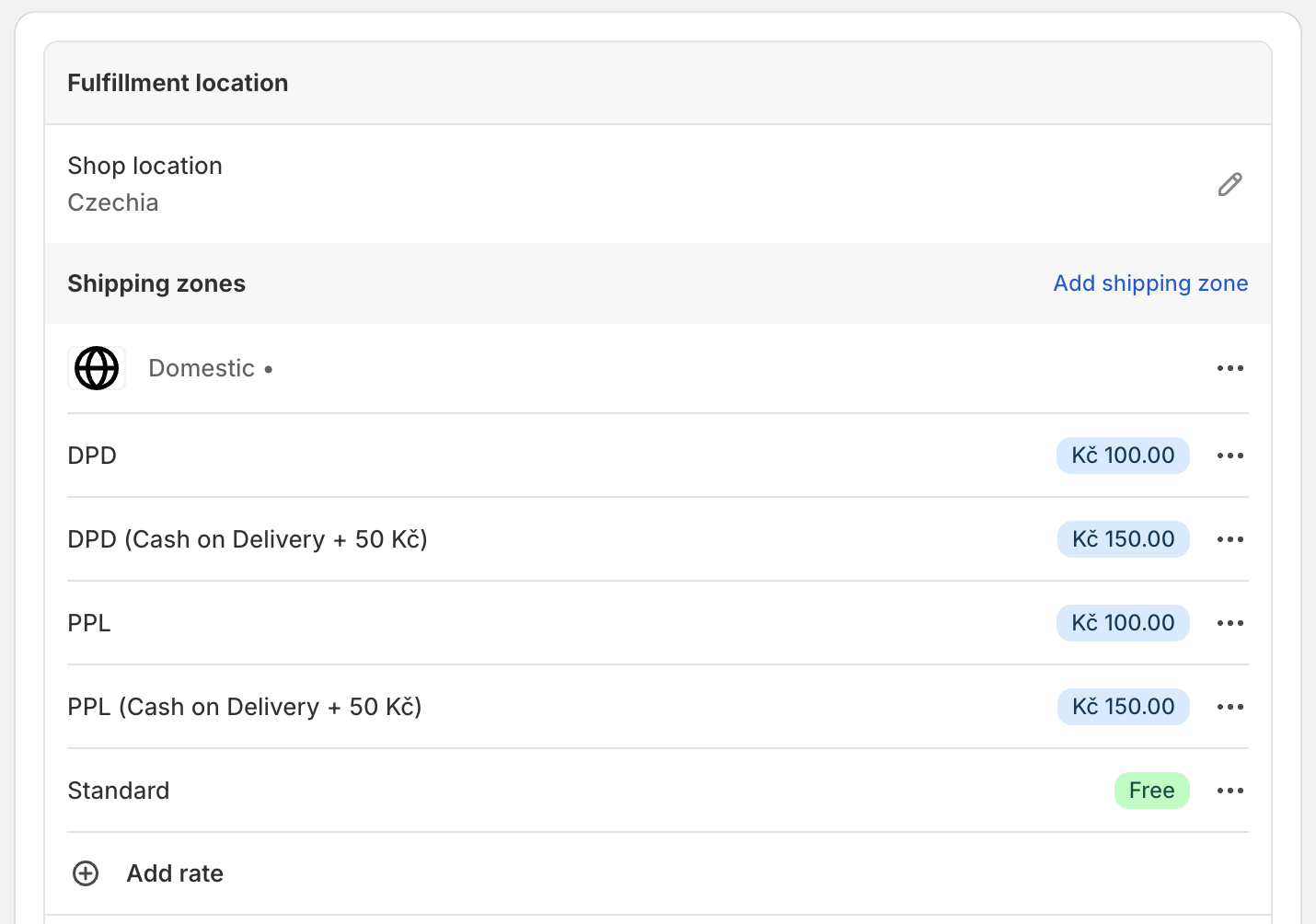Click the DPD rate name
This screenshot has width=1316, height=924.
(92, 456)
